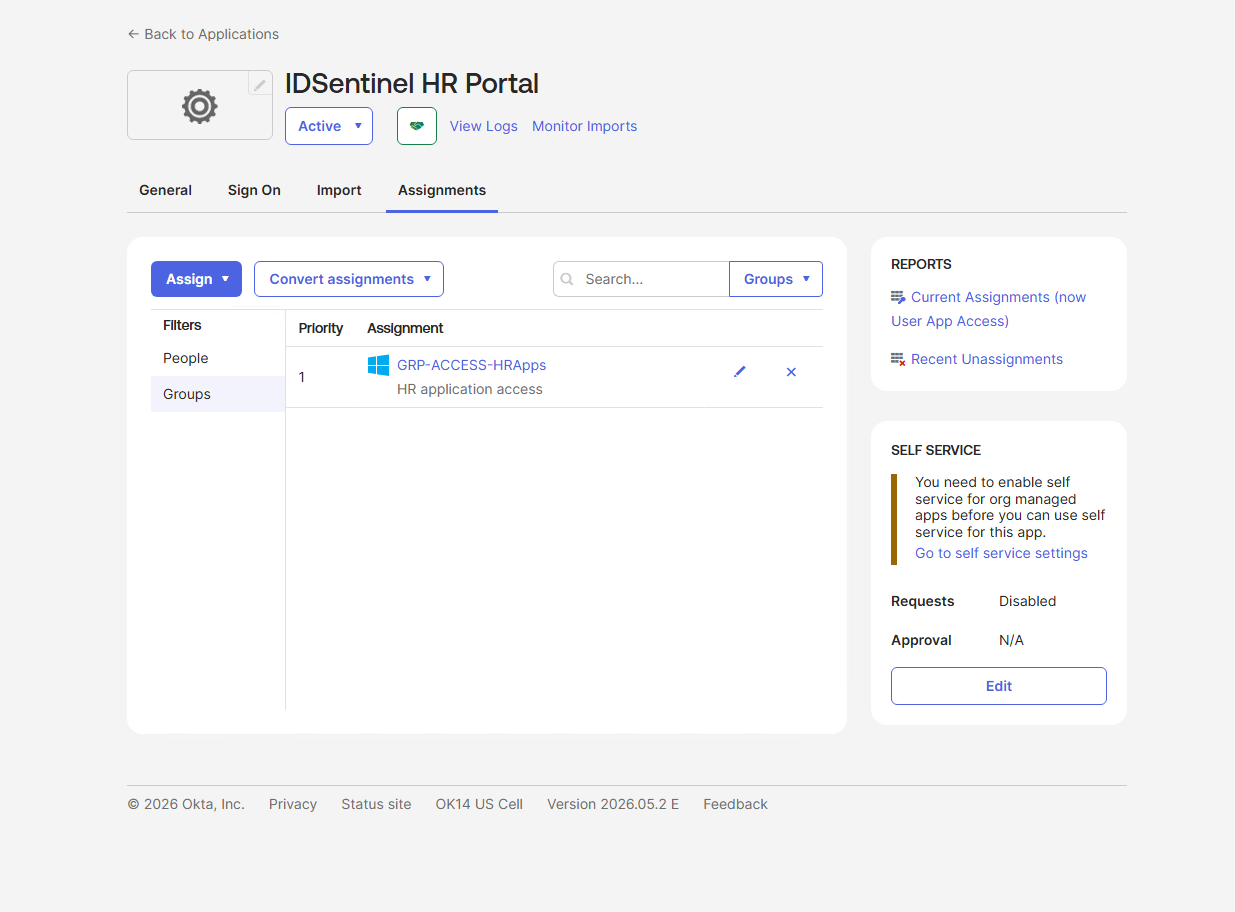Open Current Assignments report link
Image resolution: width=1235 pixels, height=912 pixels.
(x=989, y=309)
